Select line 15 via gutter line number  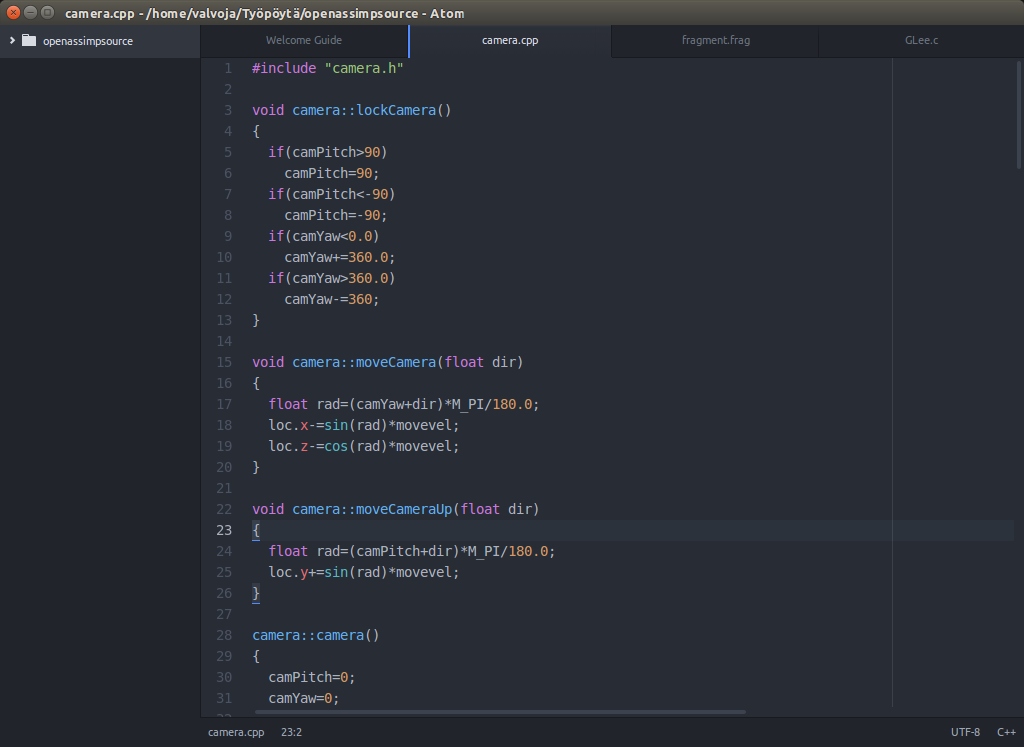click(x=224, y=362)
